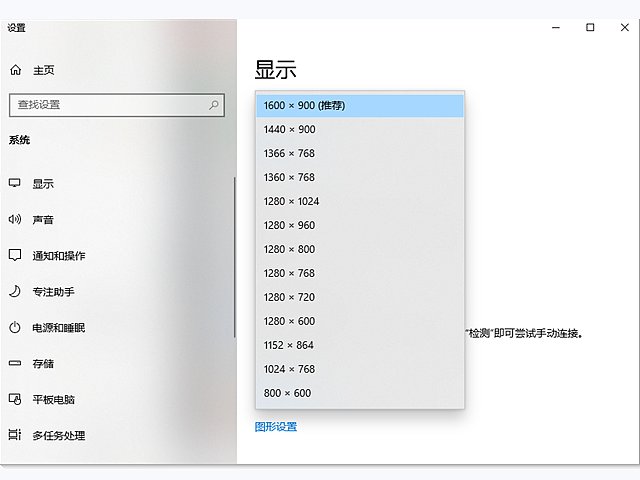Click the search magnifier in 查找设置 box
640x480 pixels.
214,105
